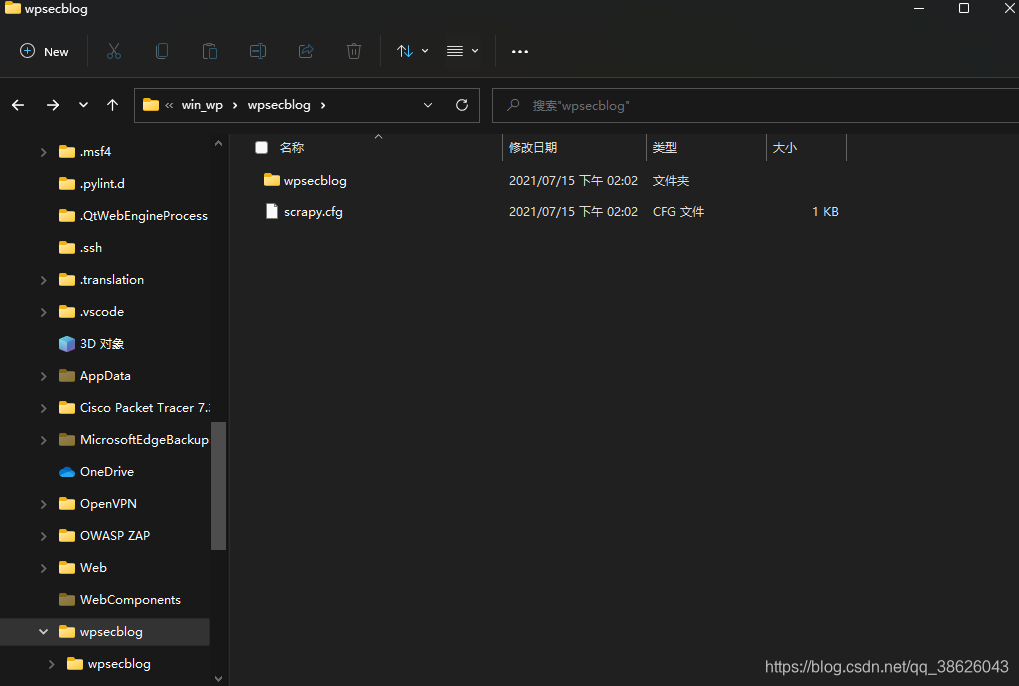Go back with the left arrow

(x=18, y=105)
